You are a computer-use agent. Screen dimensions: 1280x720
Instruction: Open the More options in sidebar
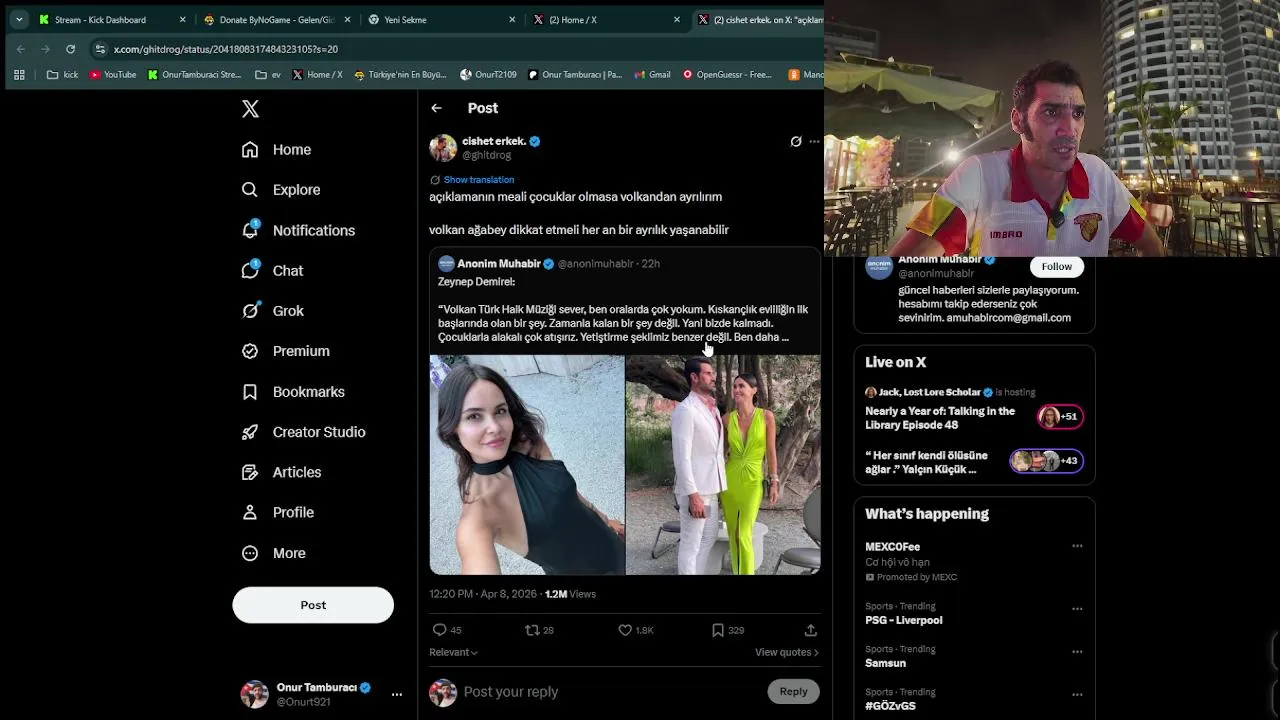274,553
